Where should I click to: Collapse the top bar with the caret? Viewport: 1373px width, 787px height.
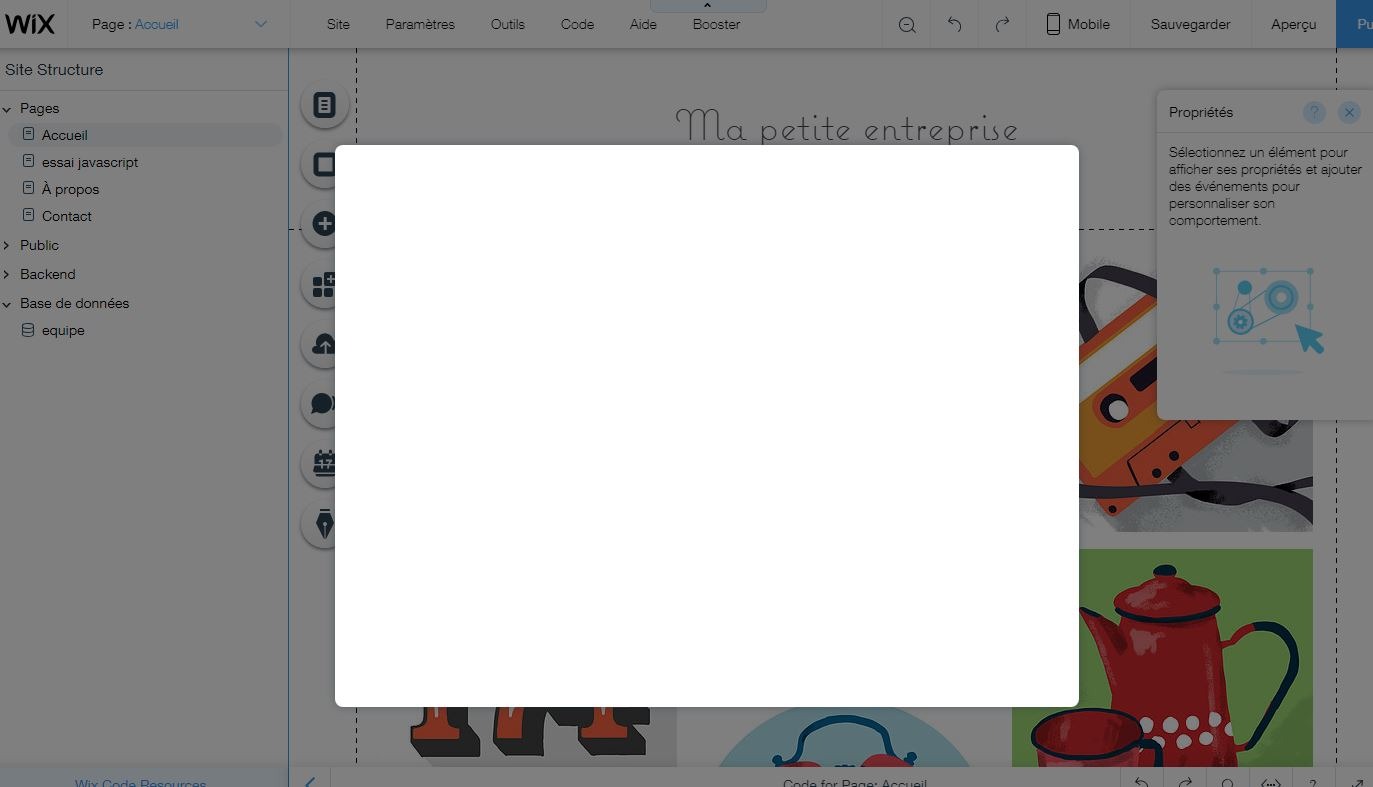[707, 6]
